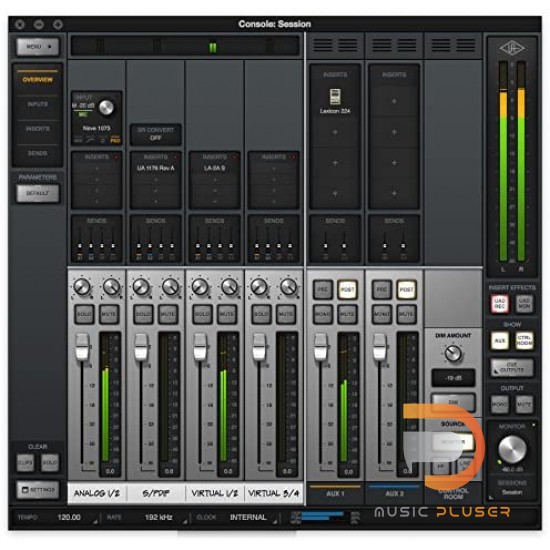The height and width of the screenshot is (550, 550).
Task: Open the SR CONVERT OFF menu
Action: pos(156,134)
